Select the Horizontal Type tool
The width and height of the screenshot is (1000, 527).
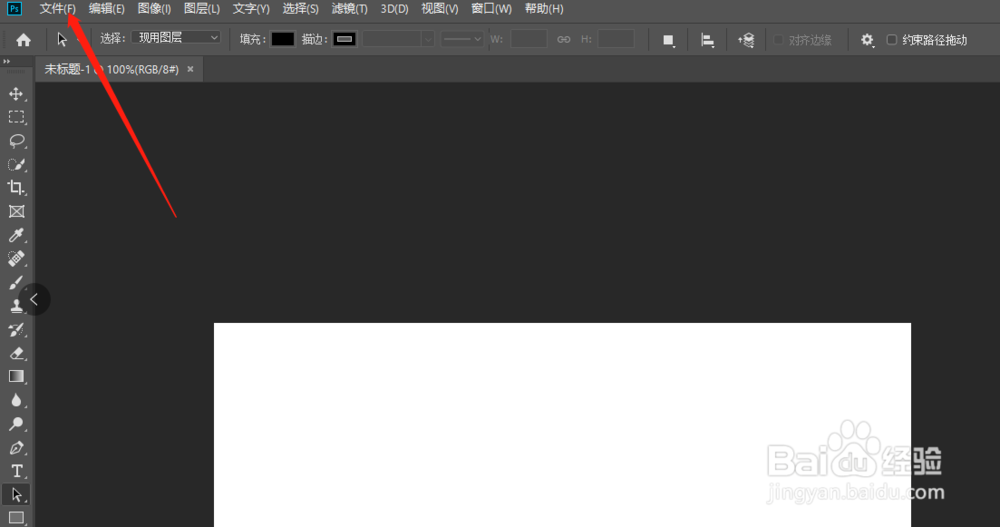(x=16, y=471)
